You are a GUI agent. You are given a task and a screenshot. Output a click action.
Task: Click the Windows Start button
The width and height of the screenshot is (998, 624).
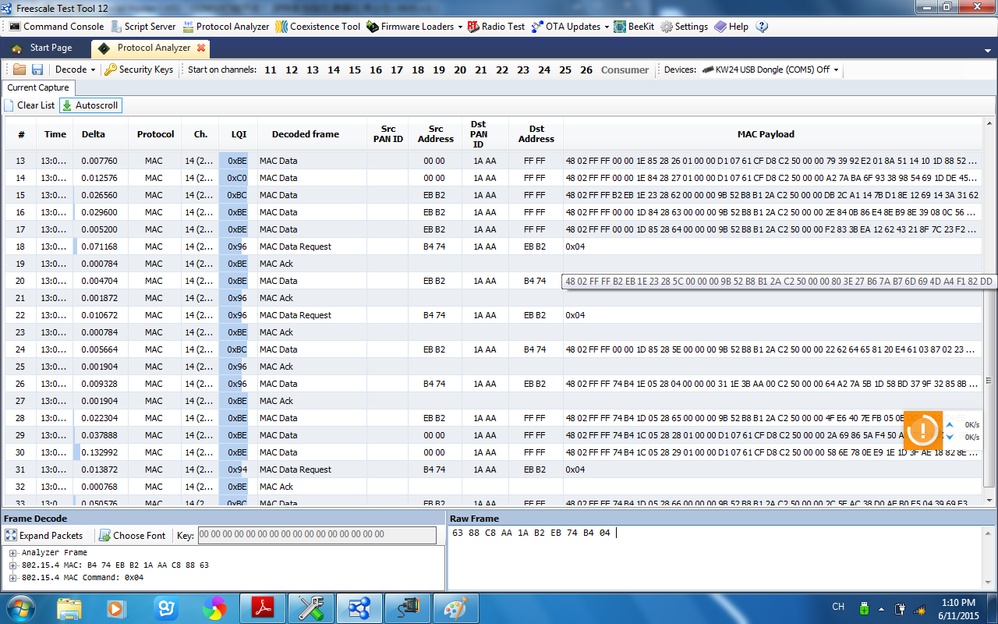coord(20,608)
